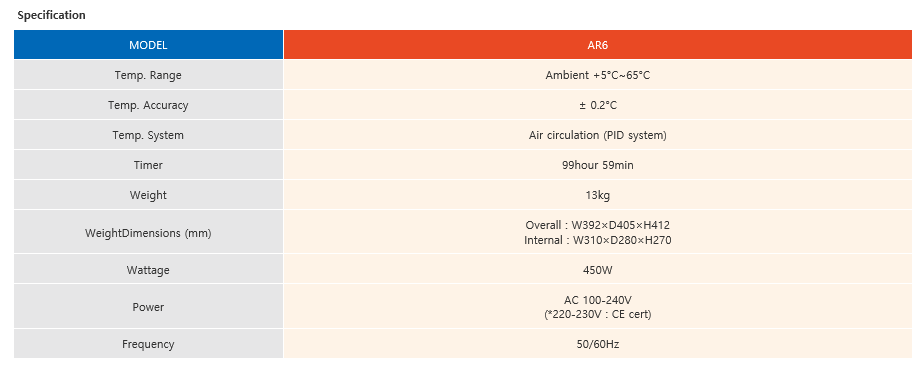Select the Weight row label

[x=148, y=195]
